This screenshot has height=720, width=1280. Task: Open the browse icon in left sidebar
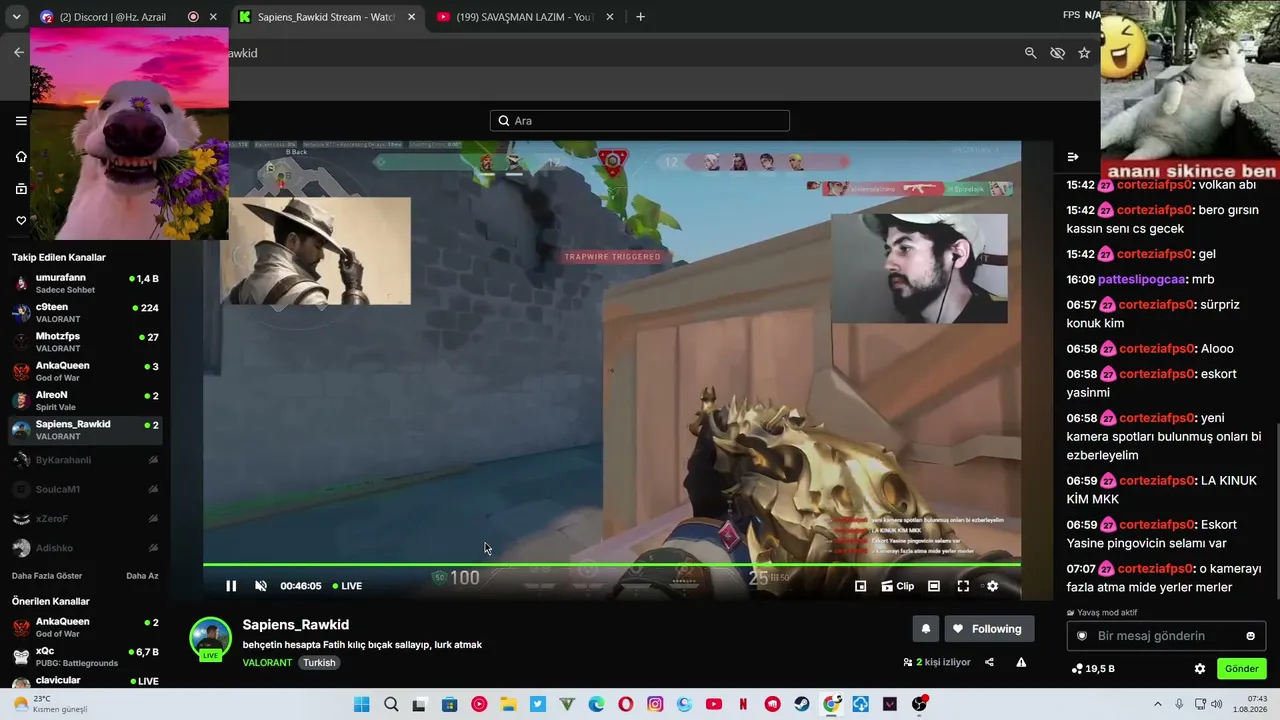point(21,189)
